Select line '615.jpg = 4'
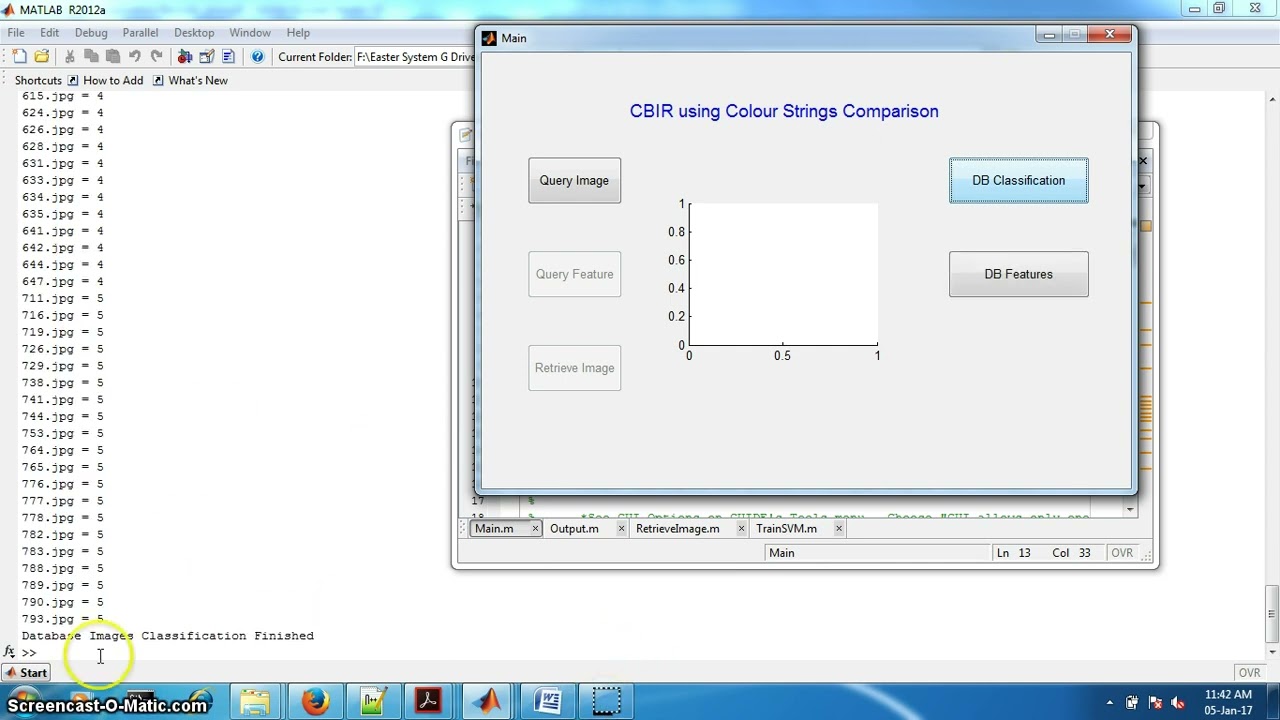This screenshot has height=720, width=1280. pos(62,96)
